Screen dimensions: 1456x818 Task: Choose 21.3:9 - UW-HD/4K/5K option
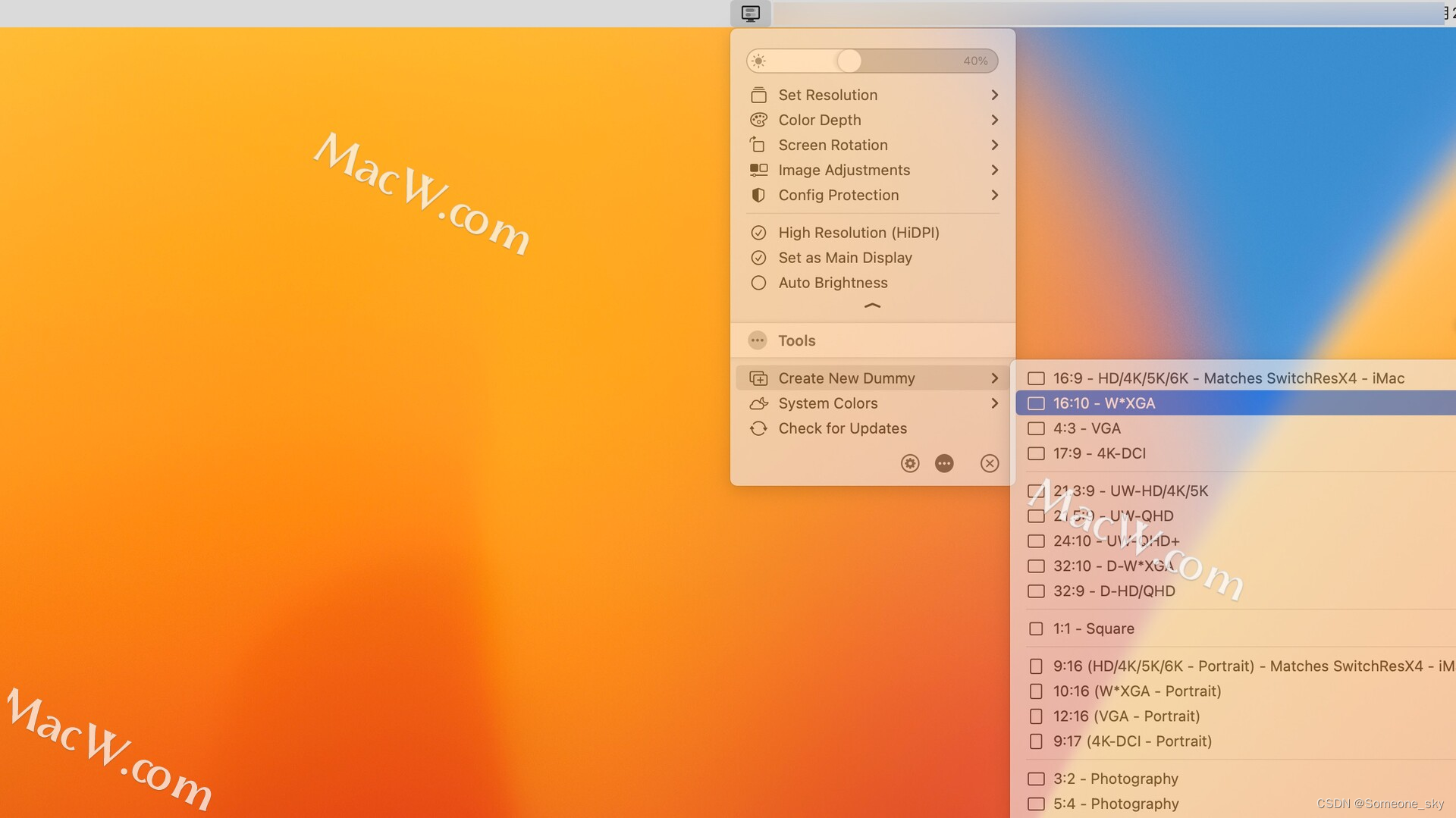tap(1235, 491)
